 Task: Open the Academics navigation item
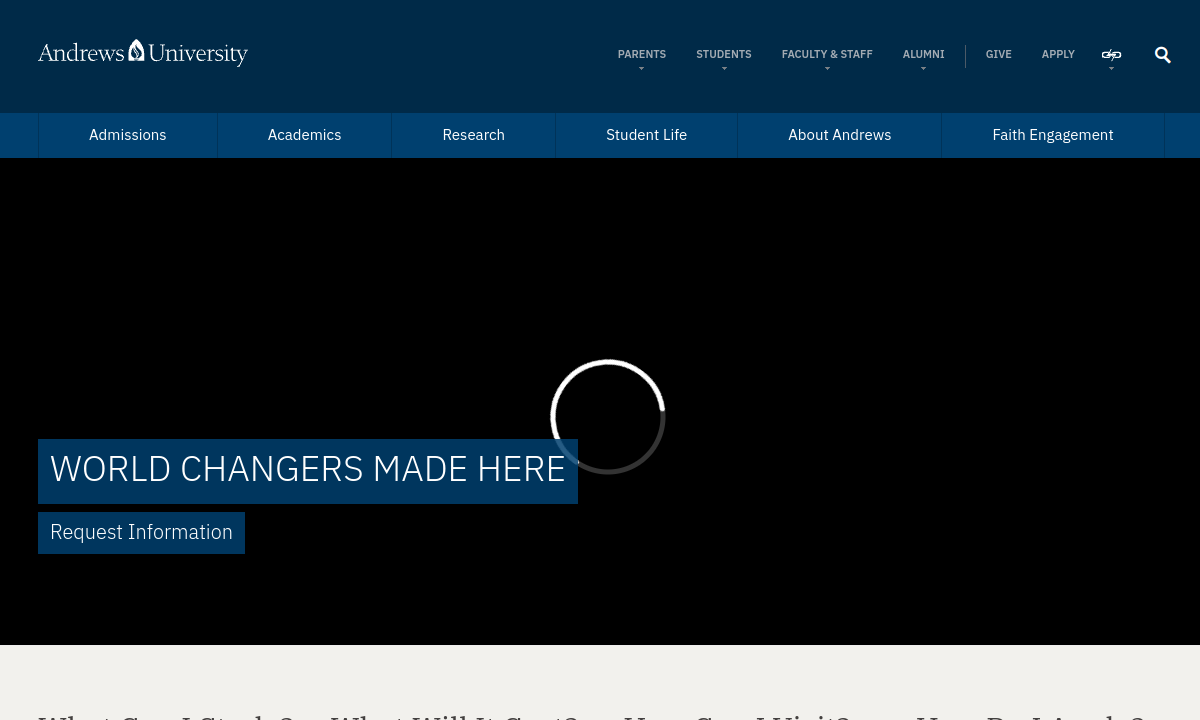pyautogui.click(x=304, y=135)
